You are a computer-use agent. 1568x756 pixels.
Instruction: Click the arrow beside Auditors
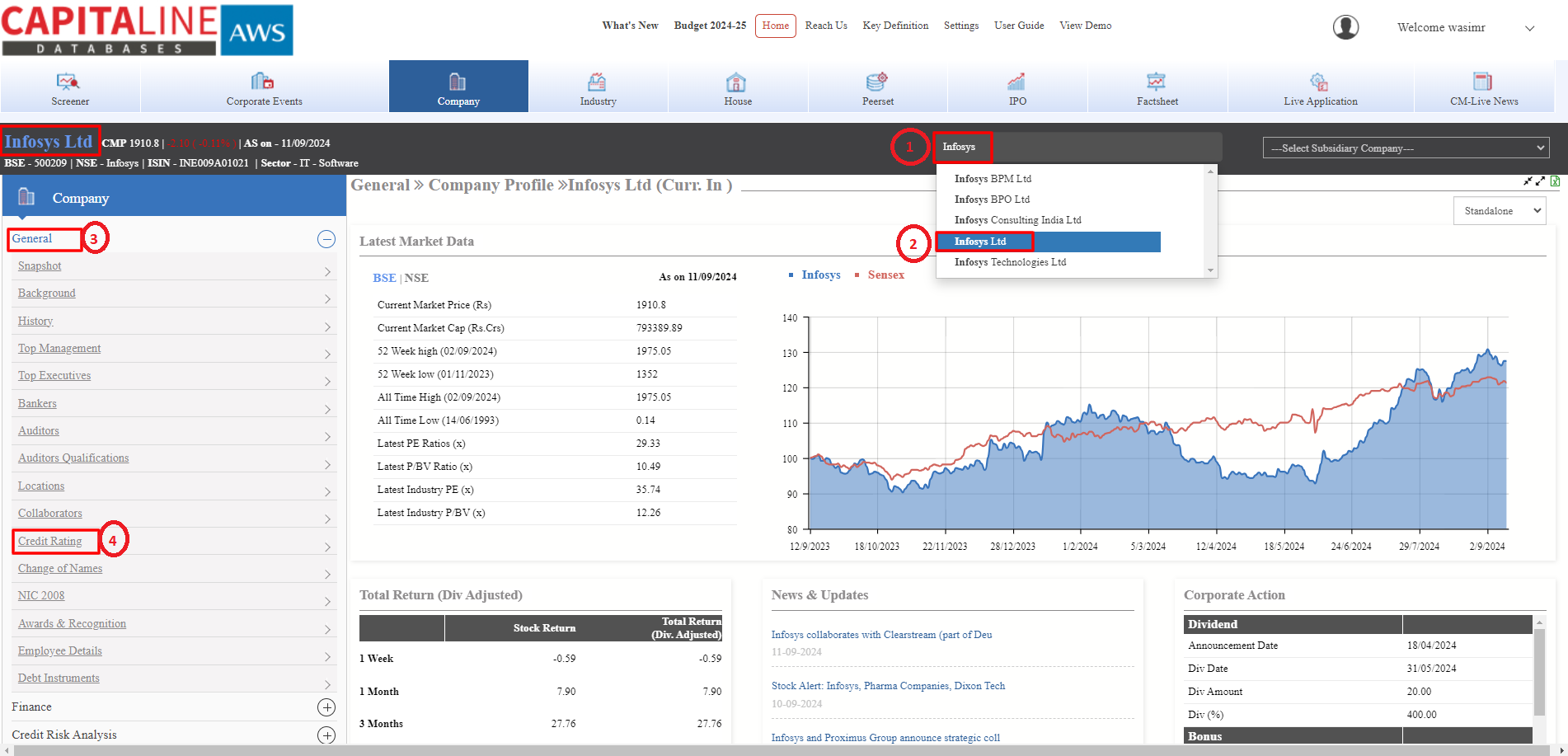click(327, 436)
